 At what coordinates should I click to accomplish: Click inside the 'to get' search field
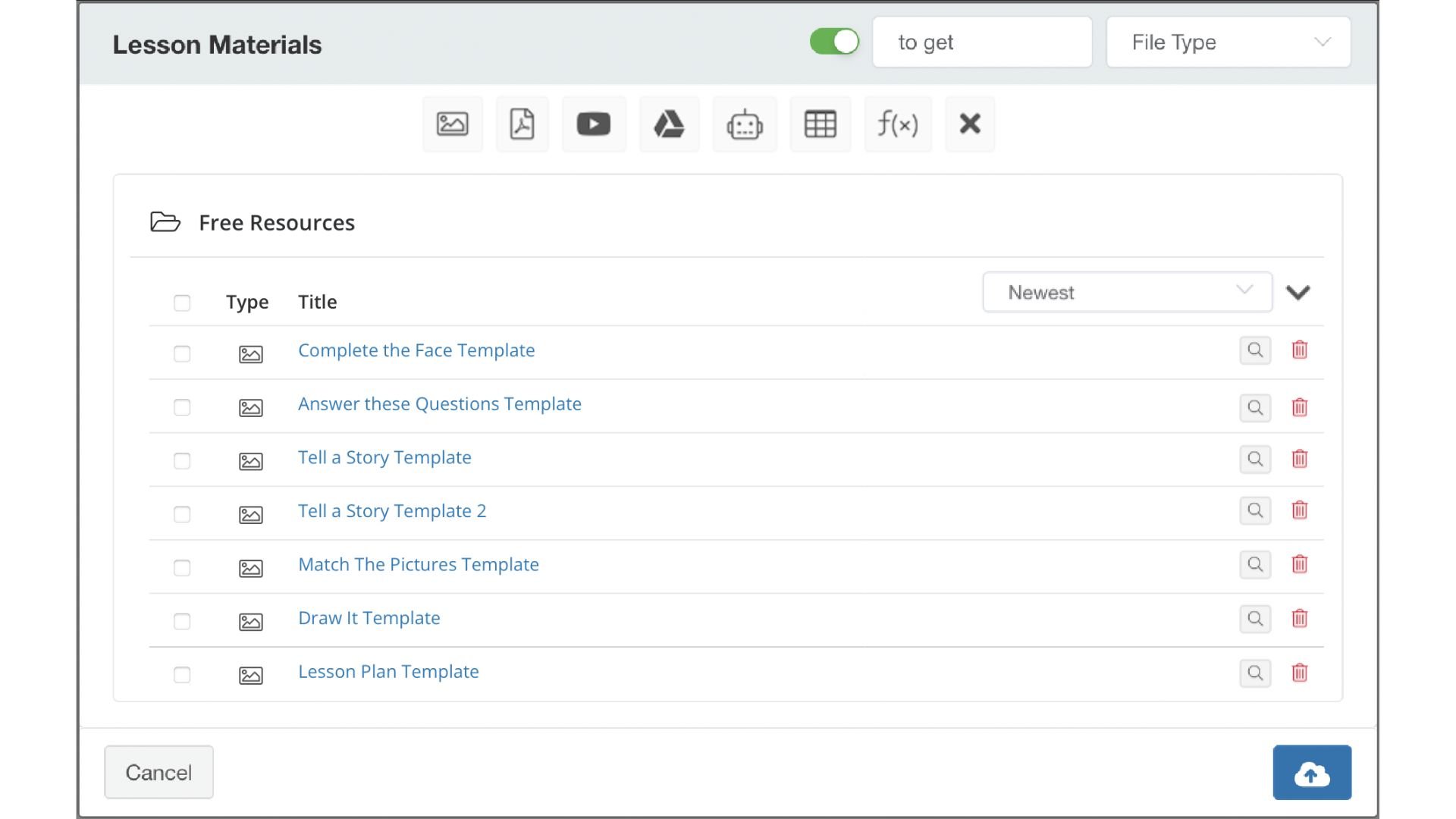click(982, 42)
